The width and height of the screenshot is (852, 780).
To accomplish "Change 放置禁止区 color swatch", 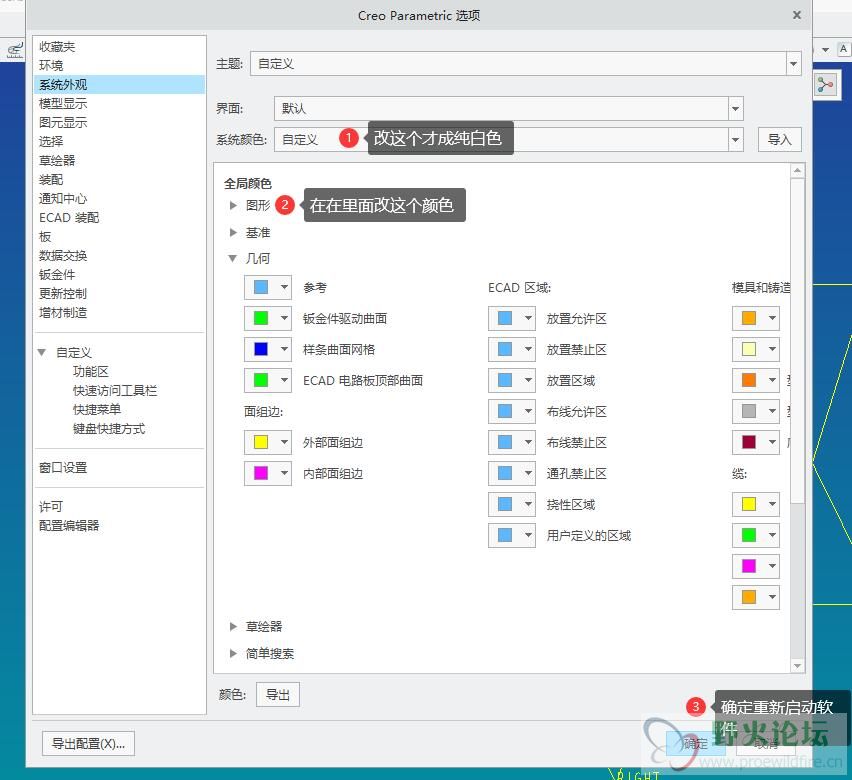I will [505, 350].
